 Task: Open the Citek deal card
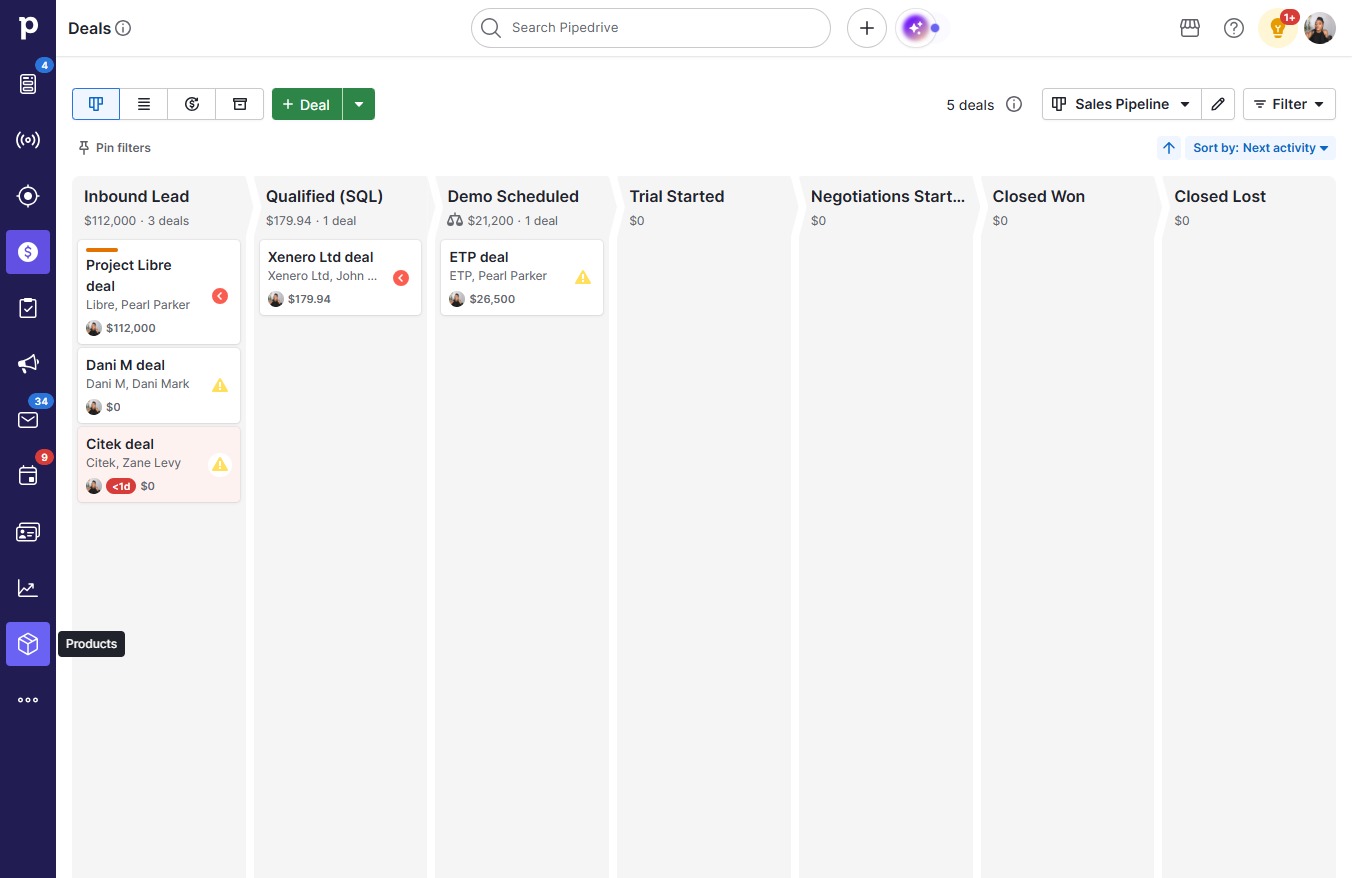tap(159, 464)
